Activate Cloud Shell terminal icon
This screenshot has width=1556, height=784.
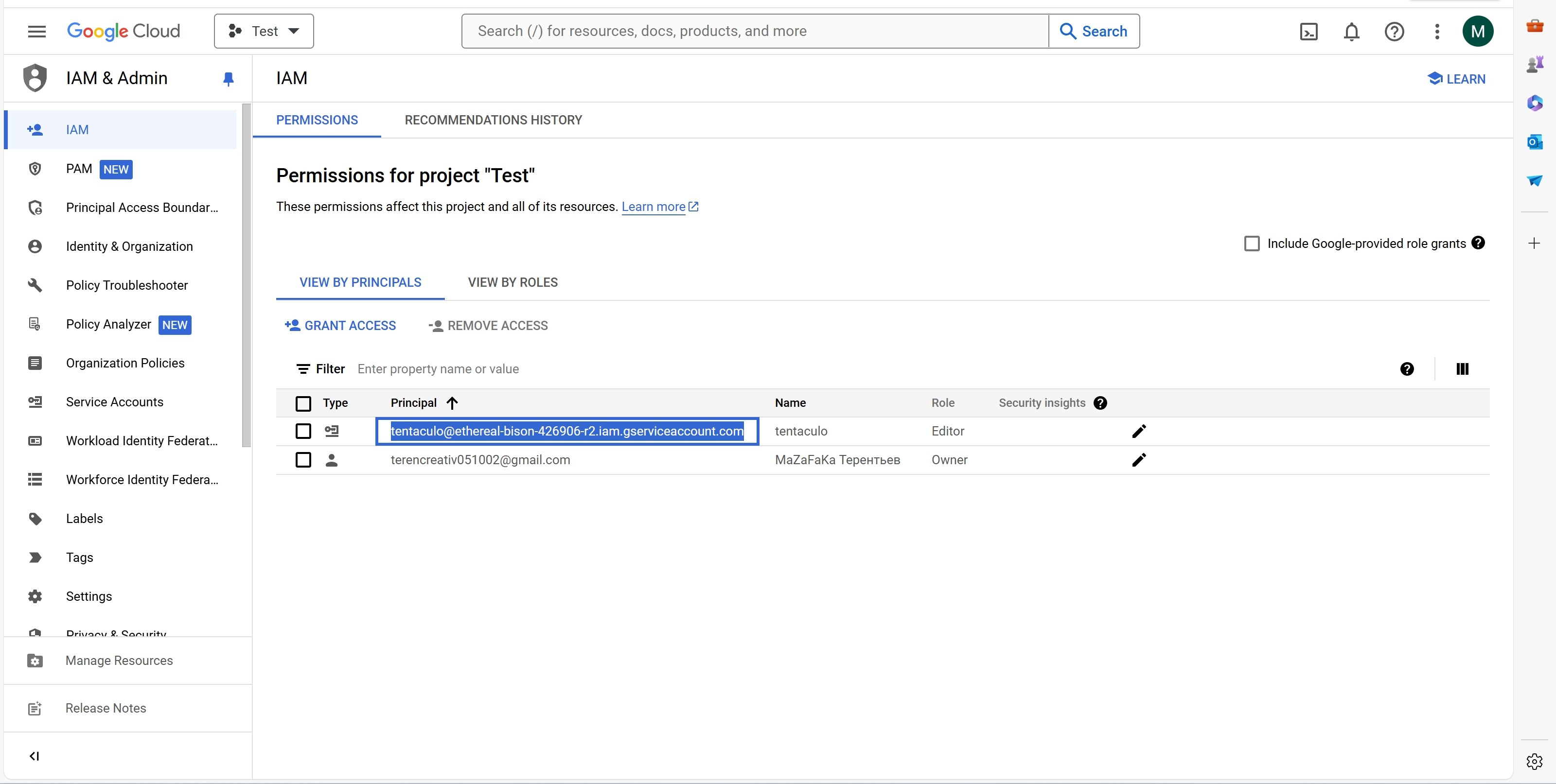point(1308,32)
